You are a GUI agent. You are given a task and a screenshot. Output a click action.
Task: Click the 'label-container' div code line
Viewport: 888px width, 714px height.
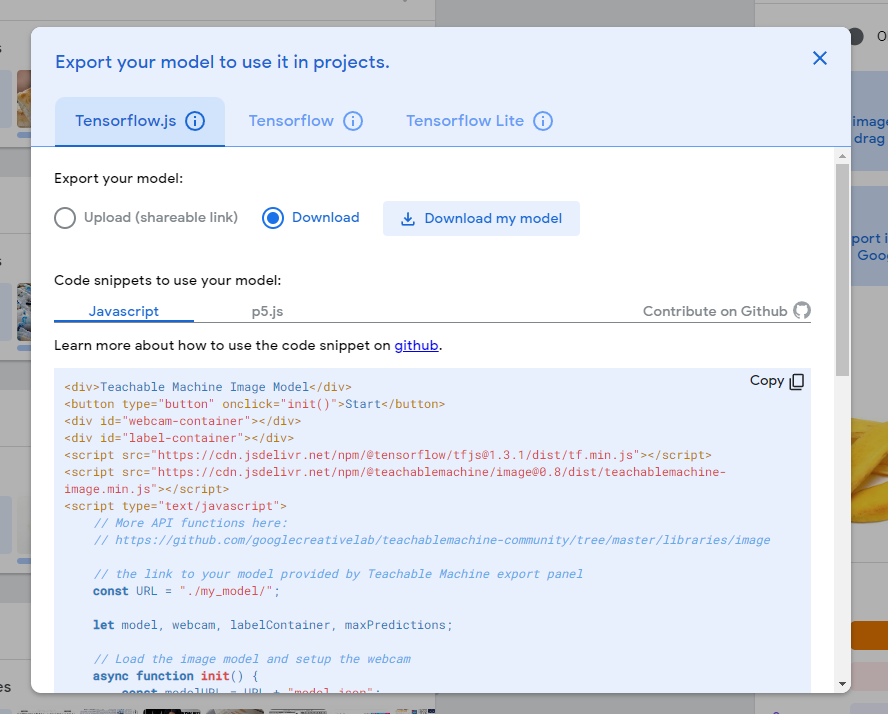tap(179, 438)
